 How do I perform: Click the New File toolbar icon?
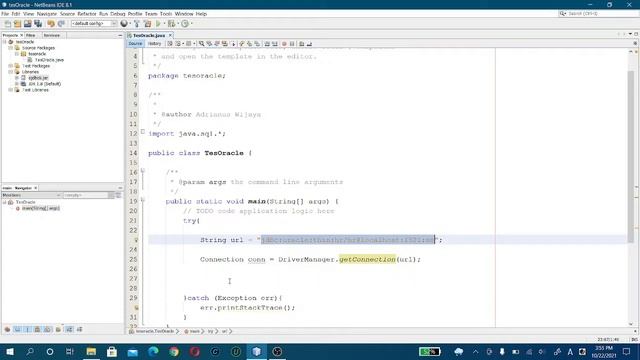[7, 24]
